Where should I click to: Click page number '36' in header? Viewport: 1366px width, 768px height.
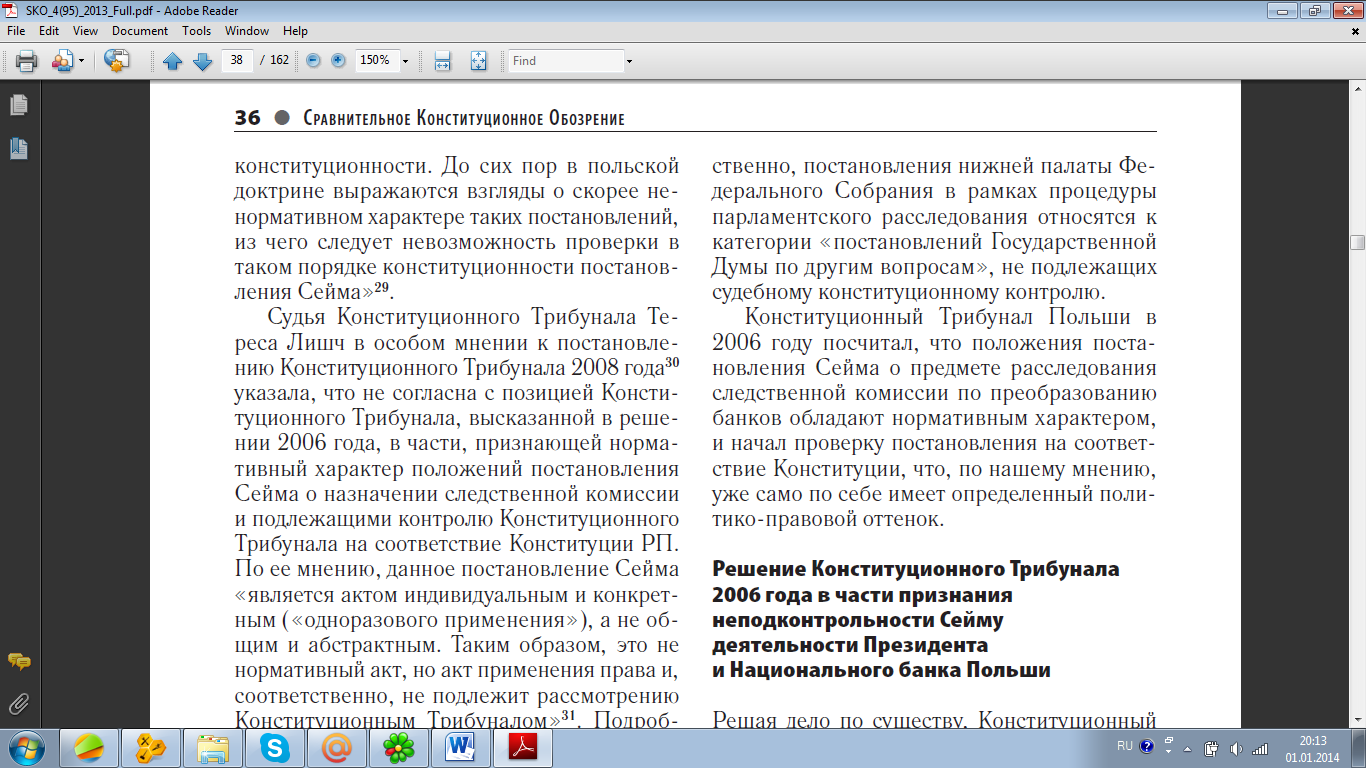pyautogui.click(x=247, y=118)
